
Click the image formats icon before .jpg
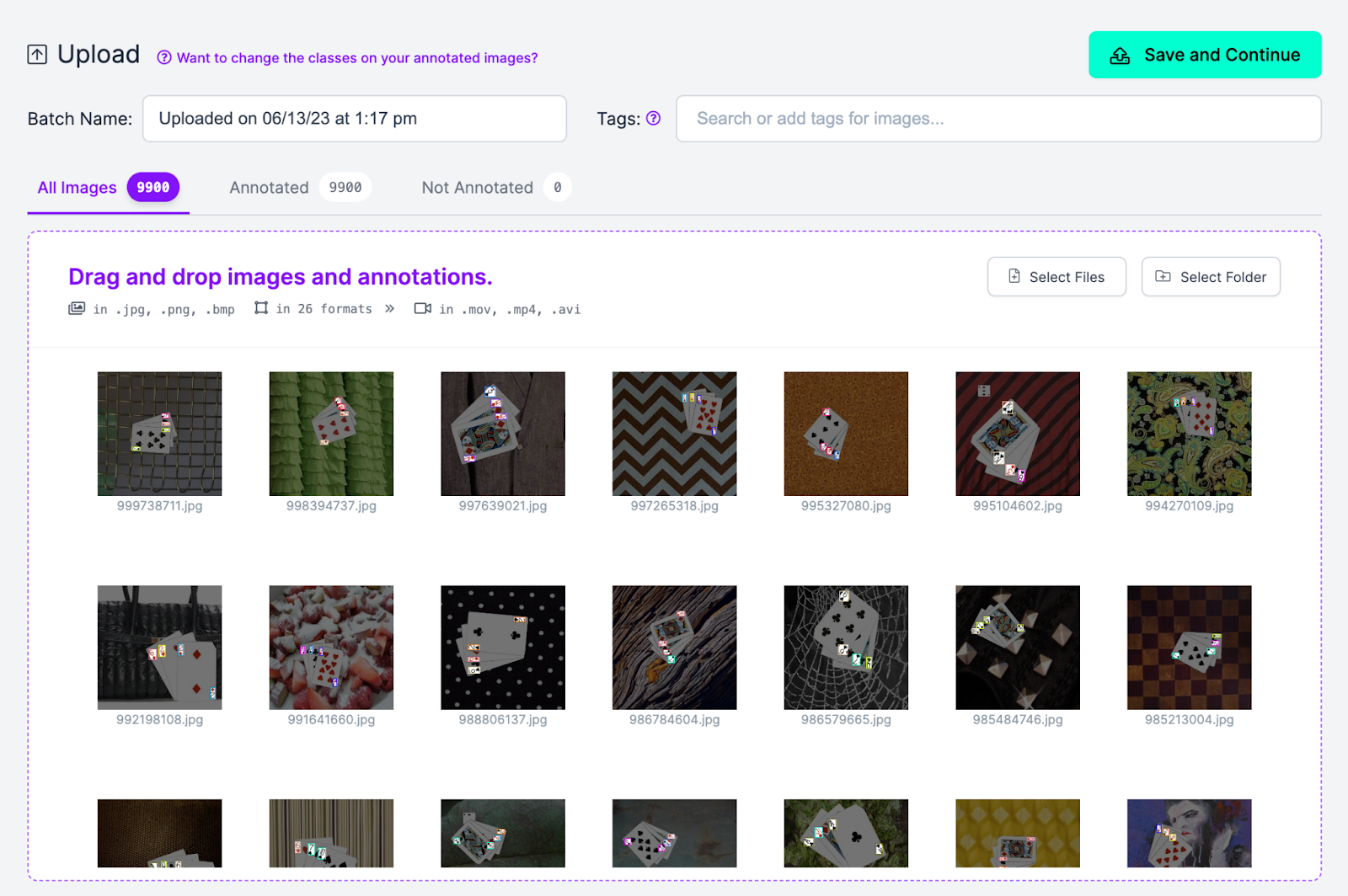tap(77, 309)
